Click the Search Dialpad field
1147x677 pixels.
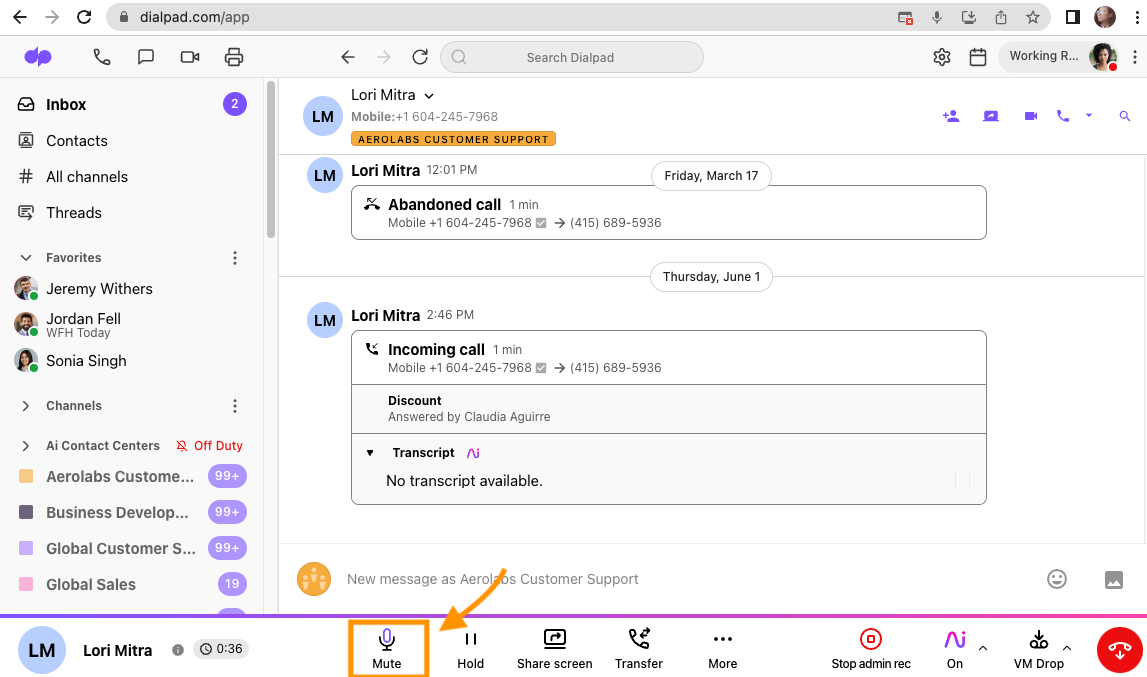coord(570,57)
